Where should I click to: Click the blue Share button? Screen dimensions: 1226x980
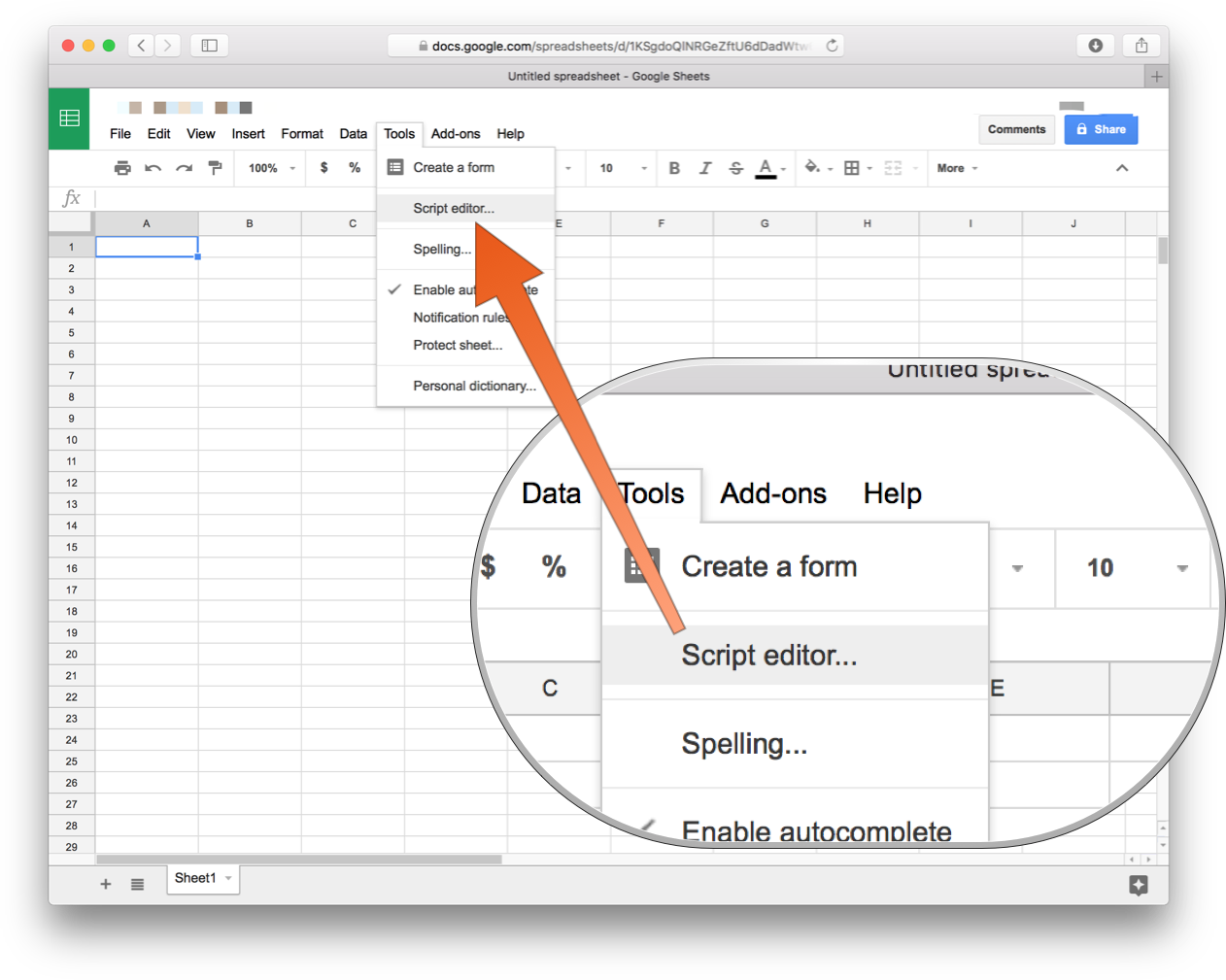[1101, 129]
